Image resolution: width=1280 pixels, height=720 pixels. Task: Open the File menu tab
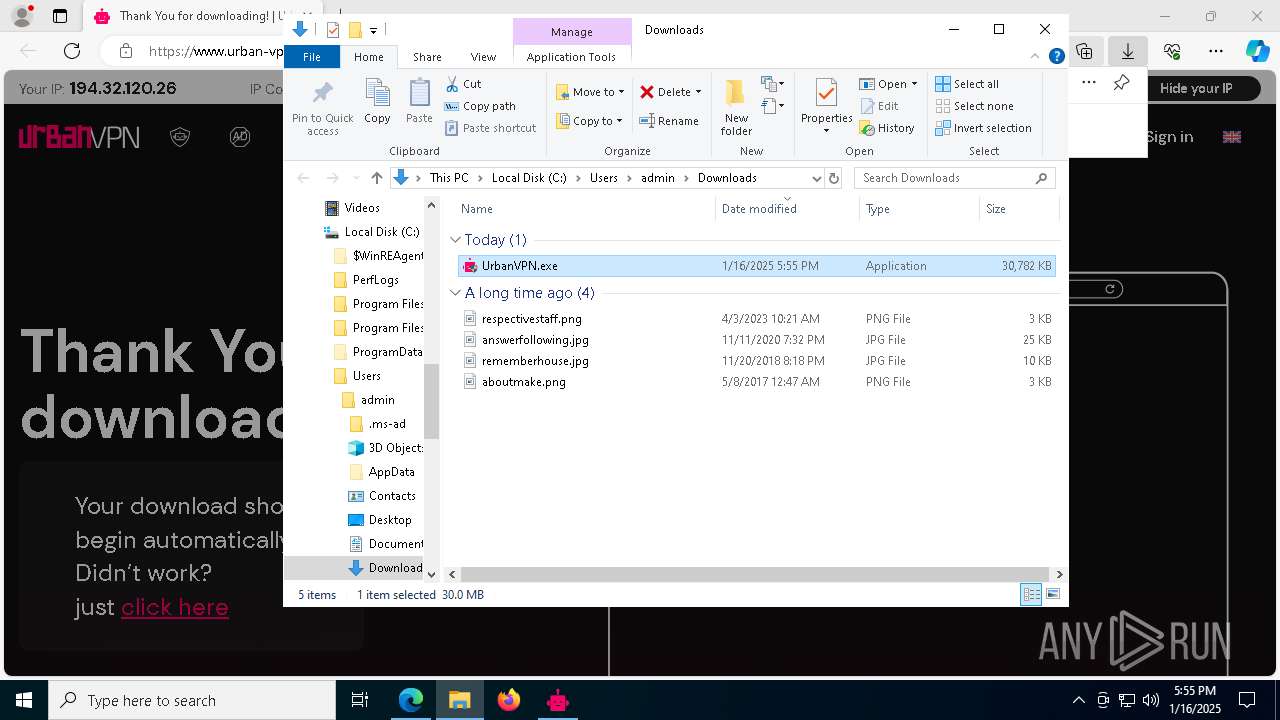tap(312, 57)
